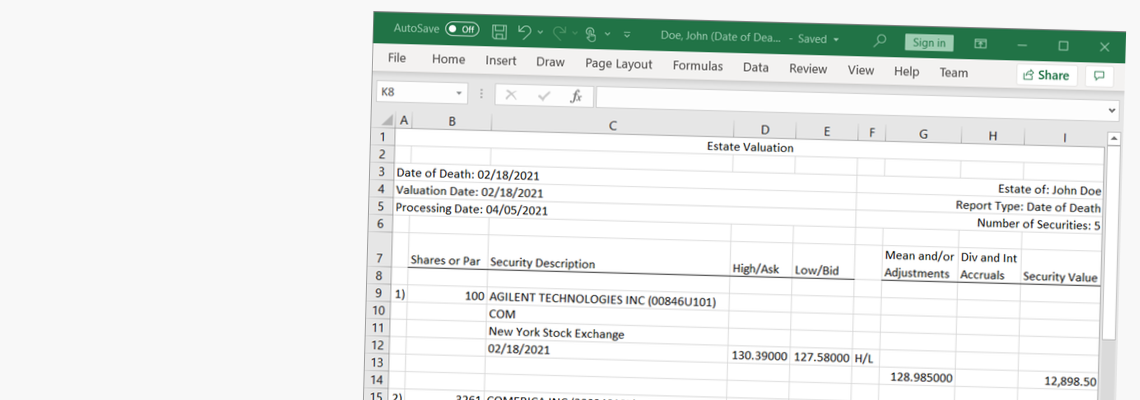The width and height of the screenshot is (1140, 400).
Task: Click the 'Shares or Par' header cell
Action: pos(446,260)
